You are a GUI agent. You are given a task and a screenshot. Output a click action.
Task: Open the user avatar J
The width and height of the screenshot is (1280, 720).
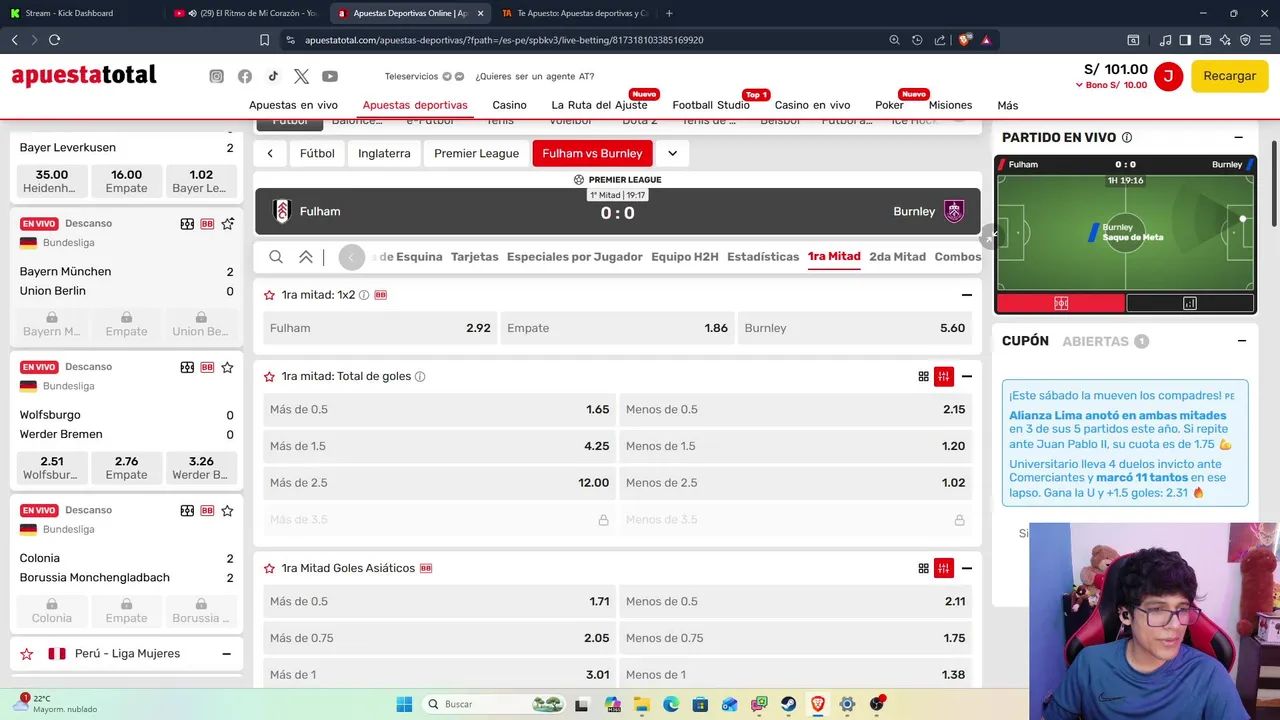(x=1168, y=76)
